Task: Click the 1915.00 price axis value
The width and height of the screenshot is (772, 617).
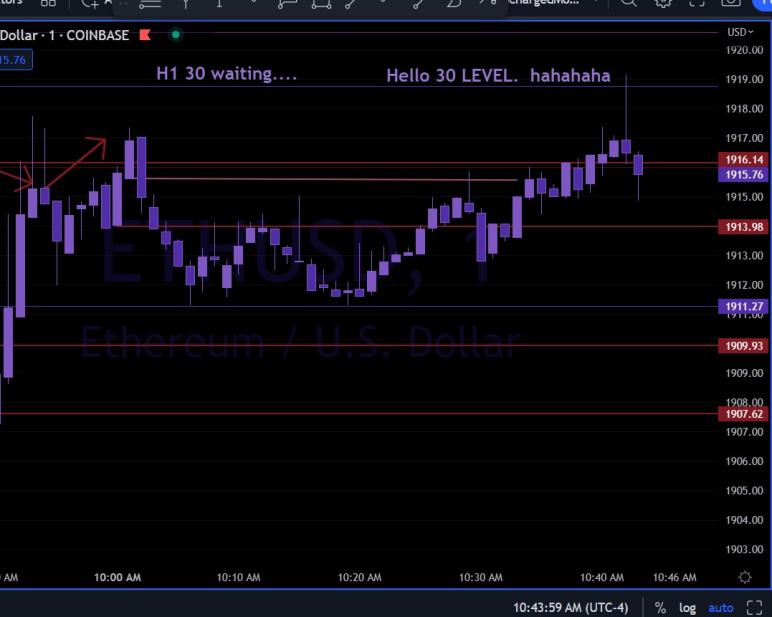Action: pyautogui.click(x=744, y=197)
